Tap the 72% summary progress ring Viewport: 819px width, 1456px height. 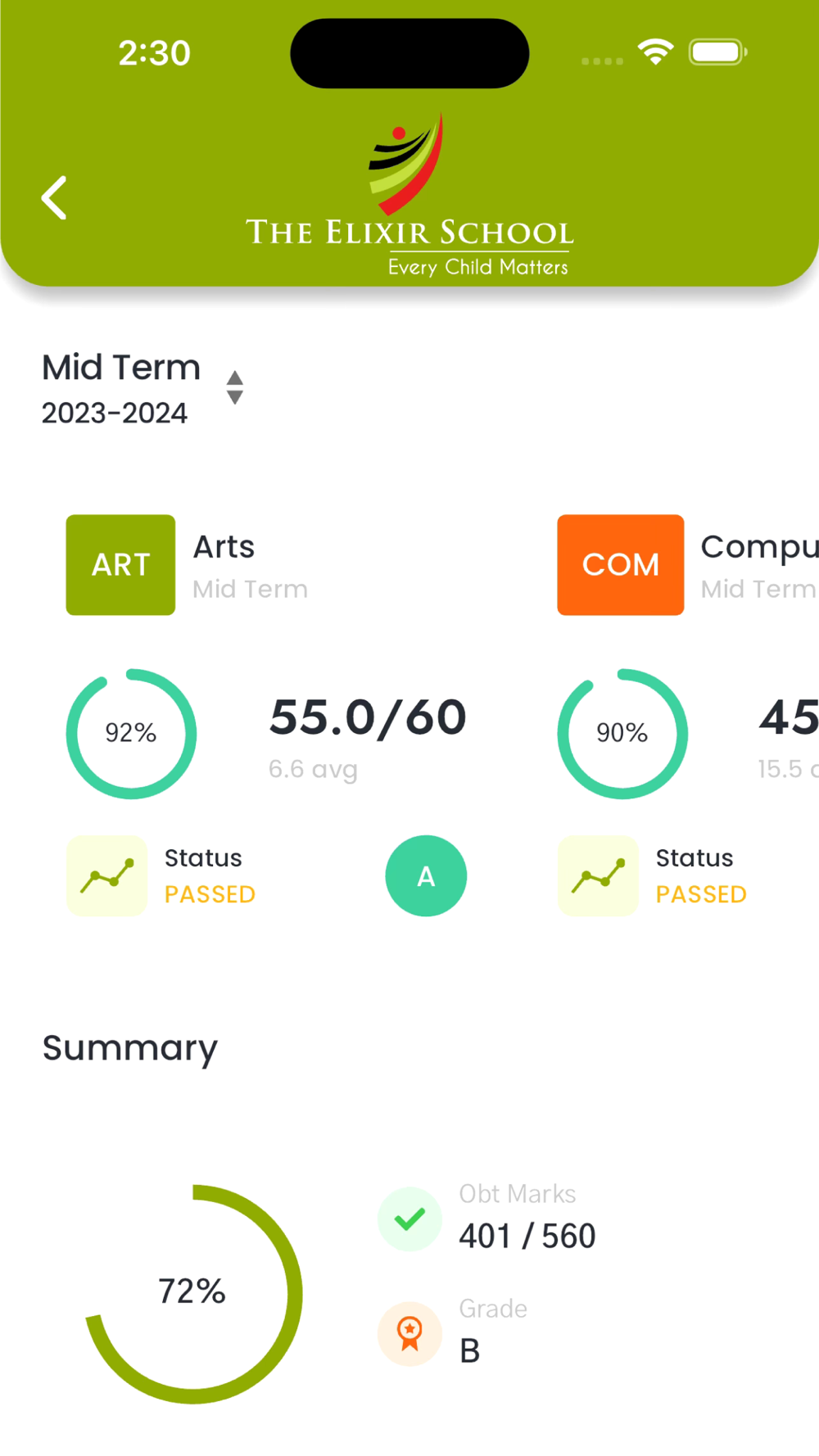point(193,1294)
